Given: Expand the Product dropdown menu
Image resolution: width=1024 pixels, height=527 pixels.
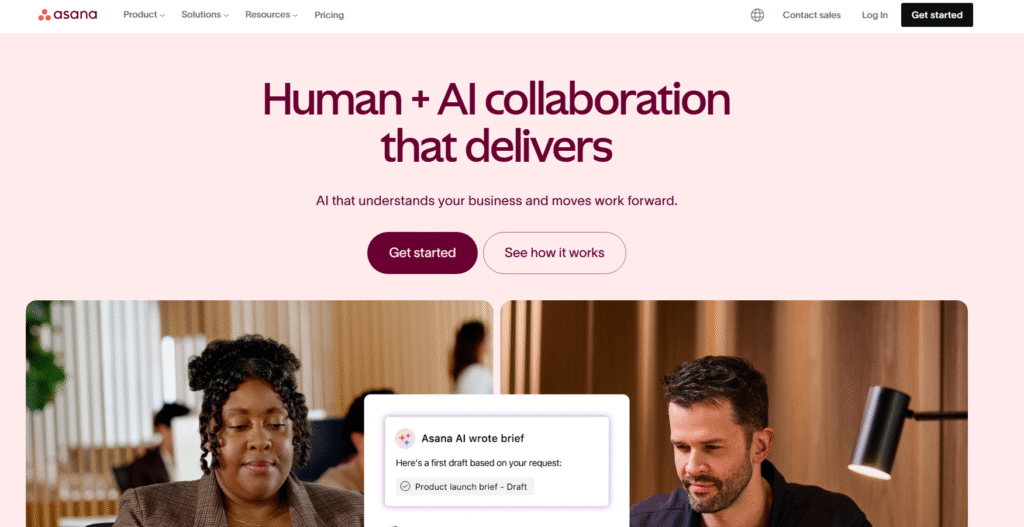Looking at the screenshot, I should coord(144,15).
